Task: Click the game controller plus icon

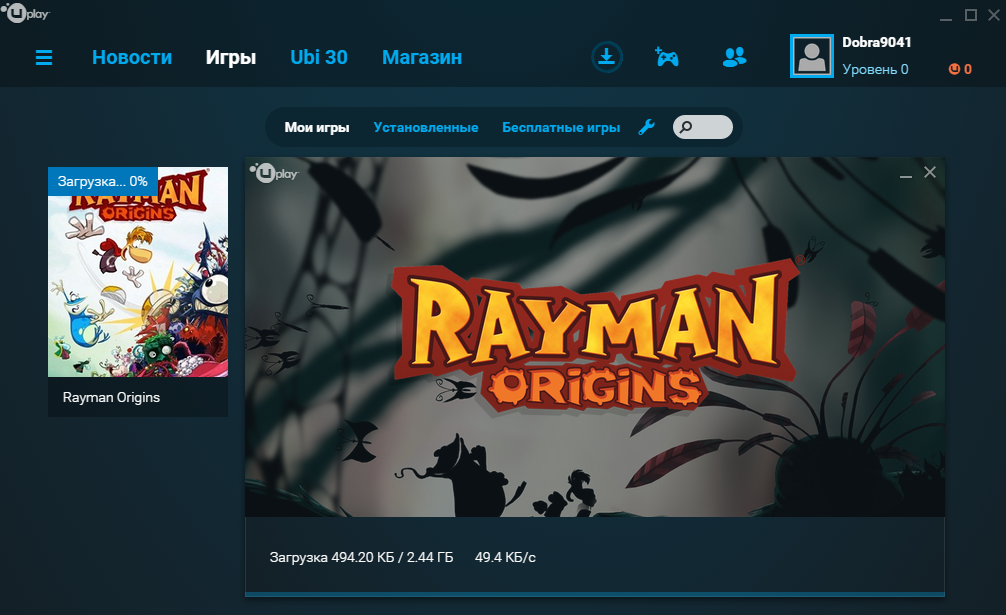Action: (x=667, y=57)
